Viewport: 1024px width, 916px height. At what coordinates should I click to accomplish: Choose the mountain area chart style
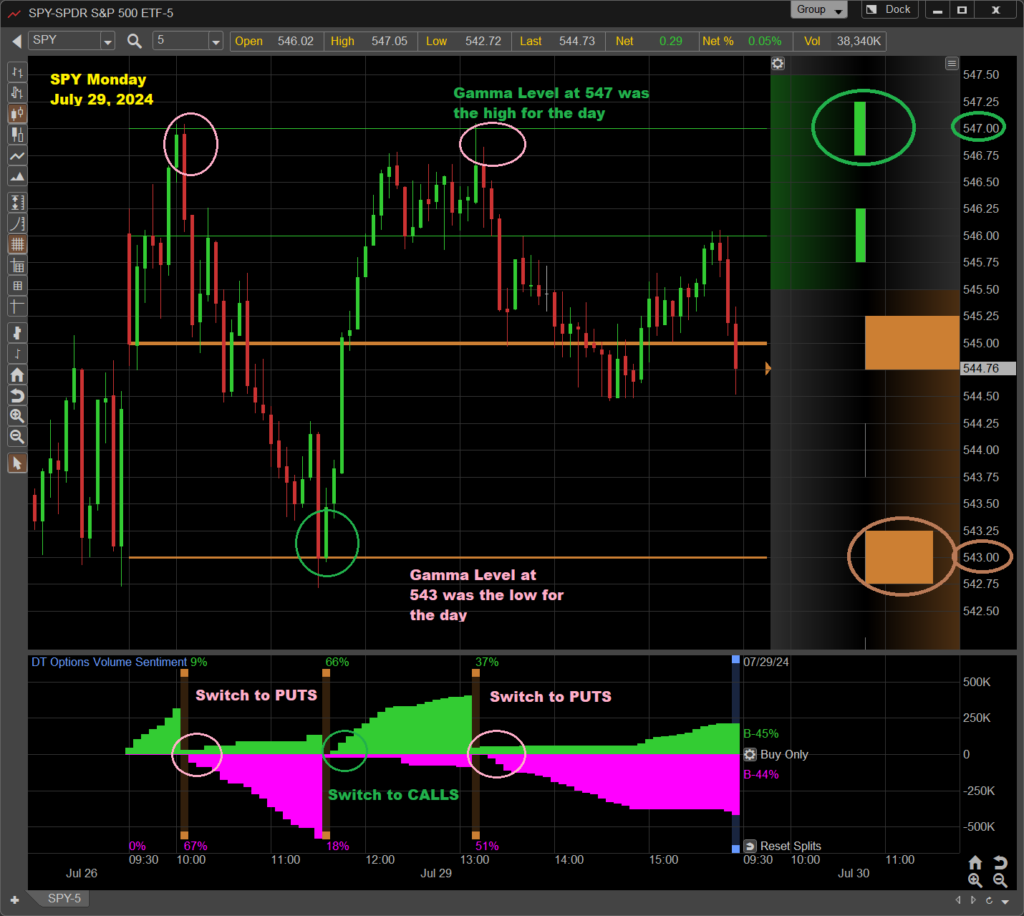[x=17, y=179]
